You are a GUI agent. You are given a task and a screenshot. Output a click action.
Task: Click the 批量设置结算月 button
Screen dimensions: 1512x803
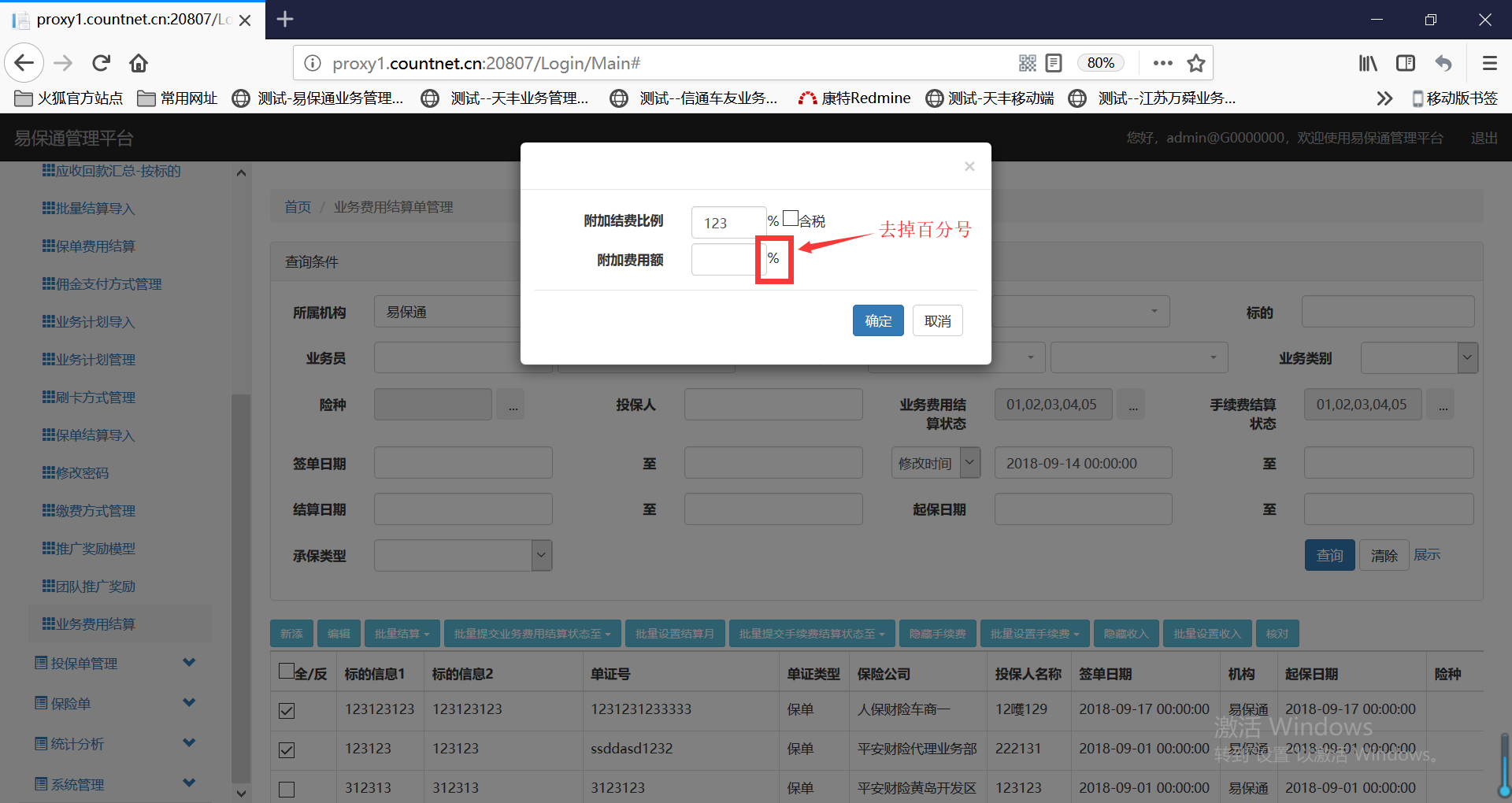[x=675, y=634]
